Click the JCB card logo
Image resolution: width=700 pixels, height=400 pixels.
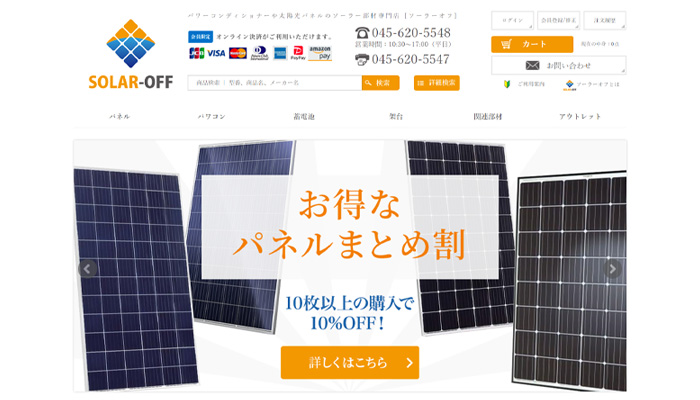196,53
